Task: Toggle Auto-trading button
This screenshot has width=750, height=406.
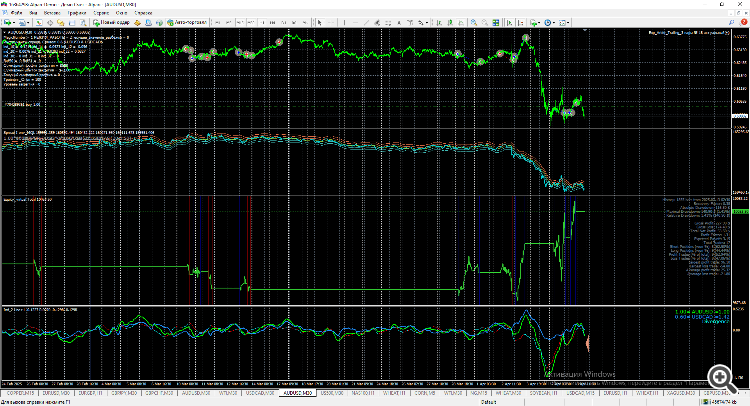Action: tap(187, 22)
